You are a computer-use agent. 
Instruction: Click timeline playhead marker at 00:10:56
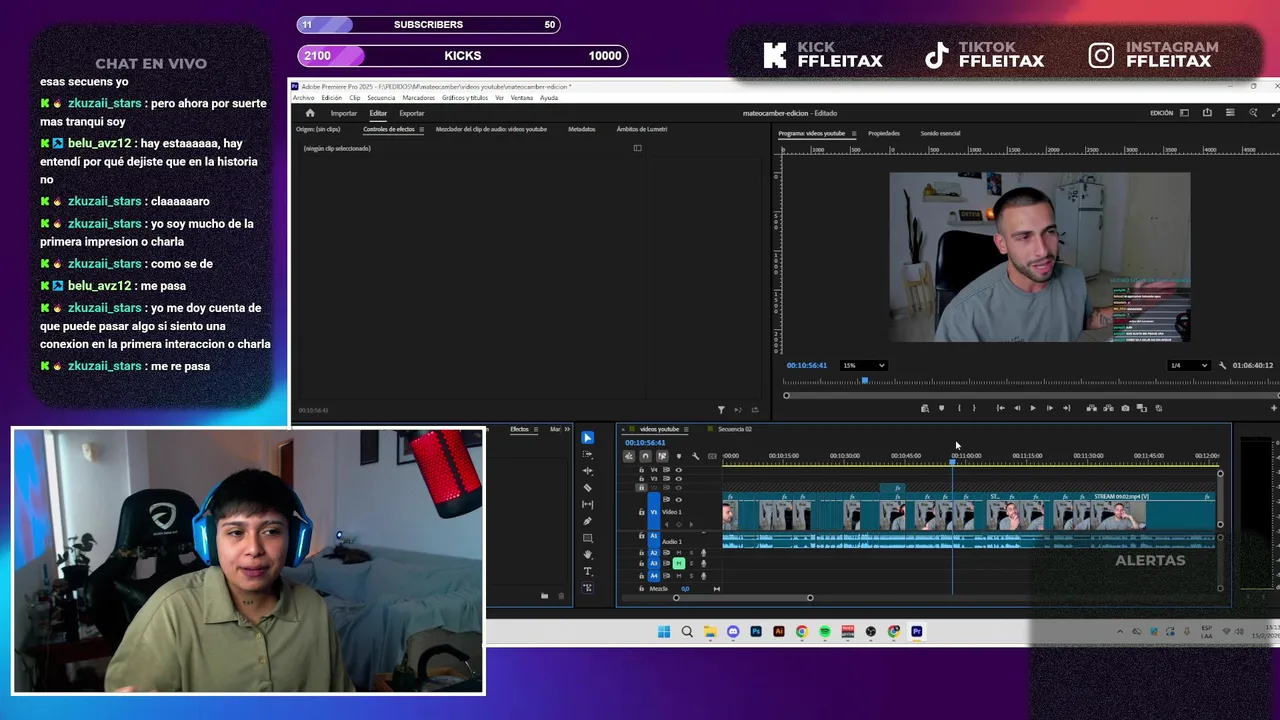pos(952,461)
